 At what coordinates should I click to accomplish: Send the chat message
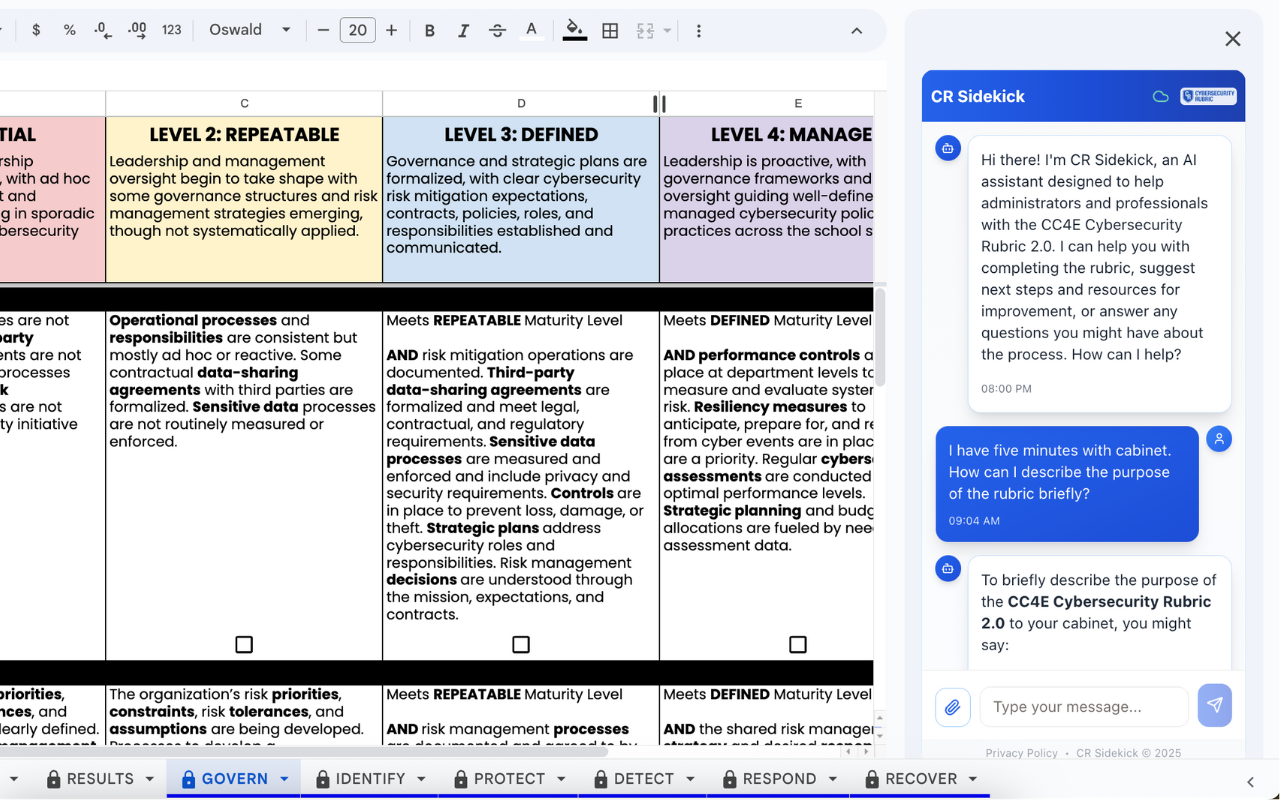[1214, 706]
